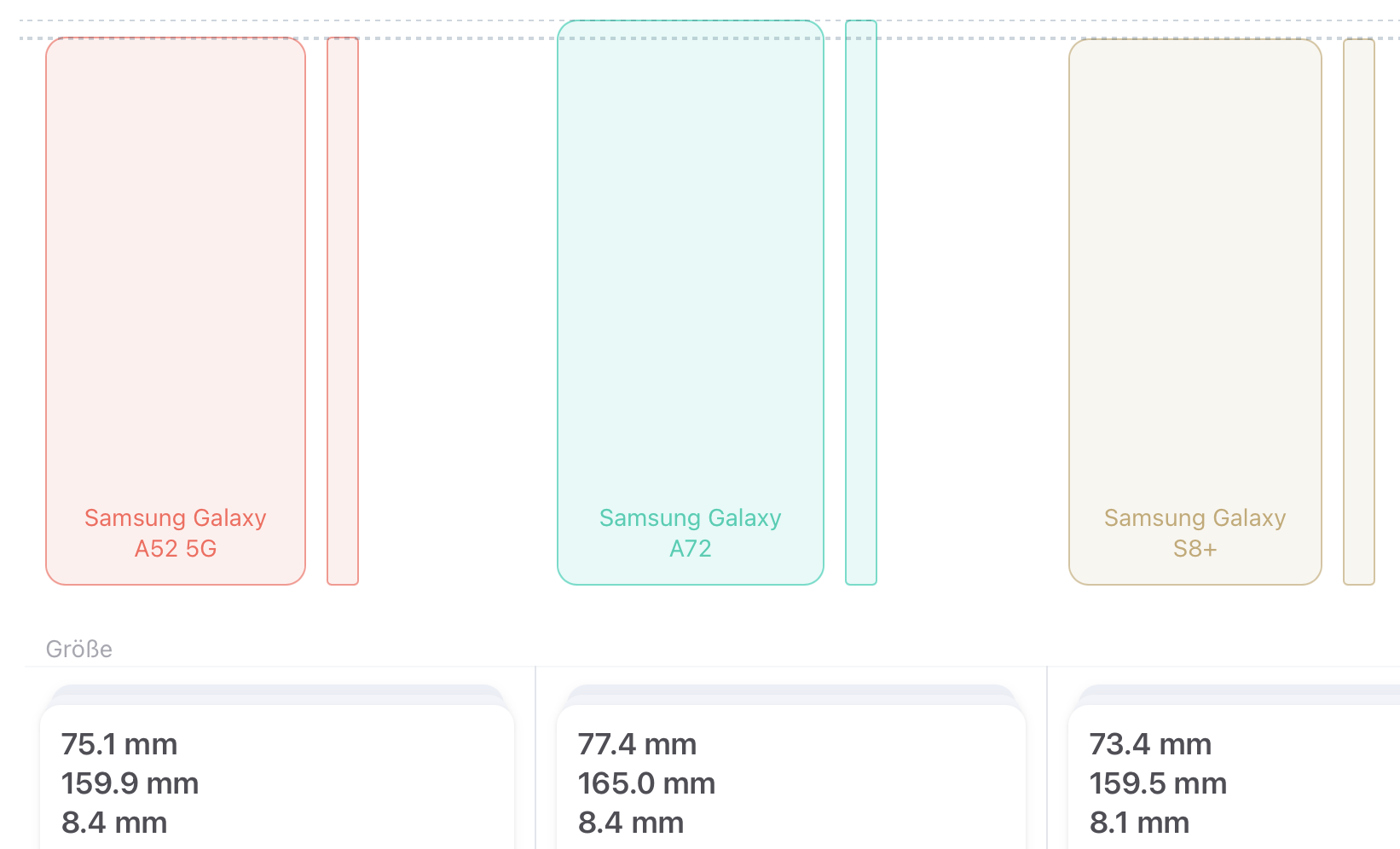Click the Samsung Galaxy A72 label
This screenshot has height=849, width=1400.
pyautogui.click(x=691, y=533)
